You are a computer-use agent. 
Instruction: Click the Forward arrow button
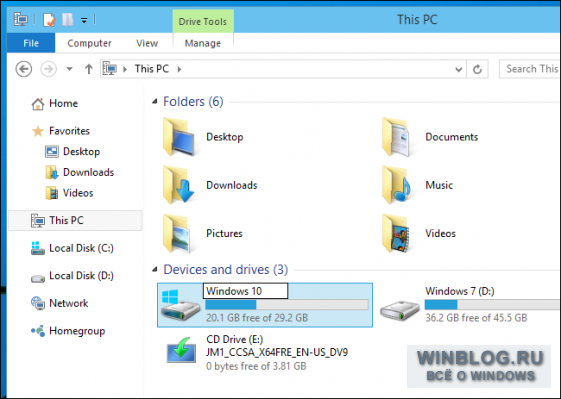tap(49, 69)
